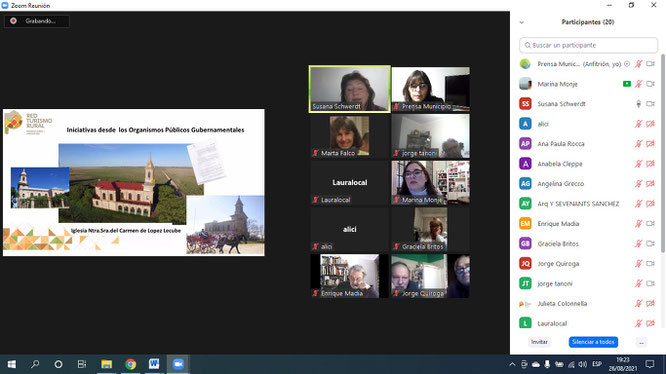Click Marina Monje's green screen-share icon
The height and width of the screenshot is (374, 666).
coord(626,84)
